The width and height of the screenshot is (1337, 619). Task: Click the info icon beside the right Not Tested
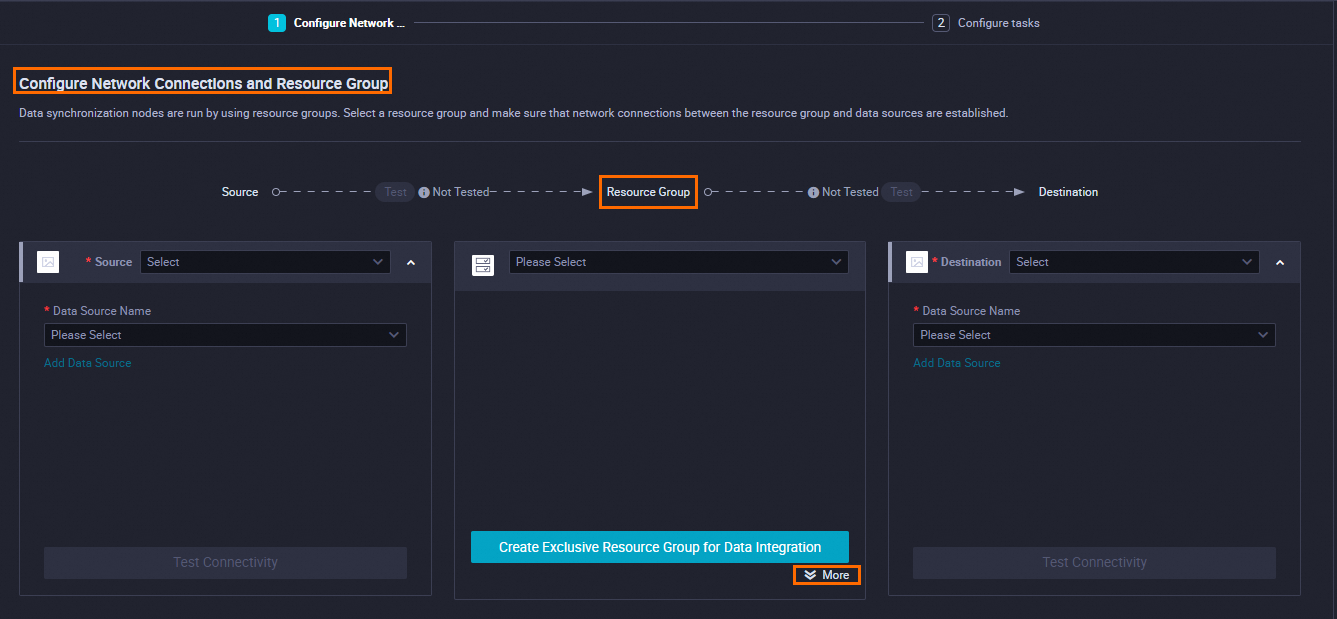point(814,192)
